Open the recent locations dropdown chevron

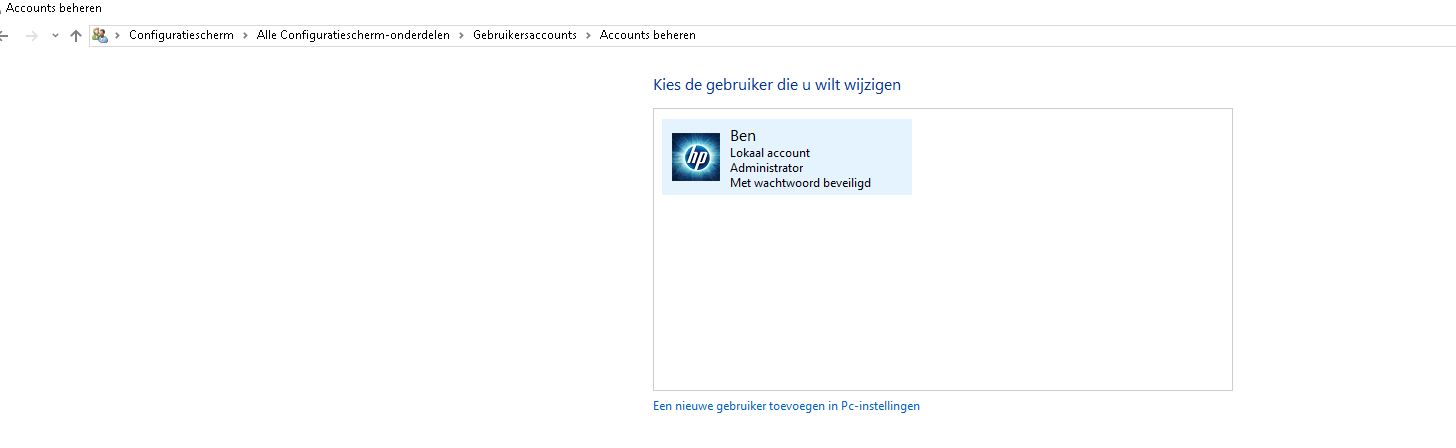click(x=55, y=35)
